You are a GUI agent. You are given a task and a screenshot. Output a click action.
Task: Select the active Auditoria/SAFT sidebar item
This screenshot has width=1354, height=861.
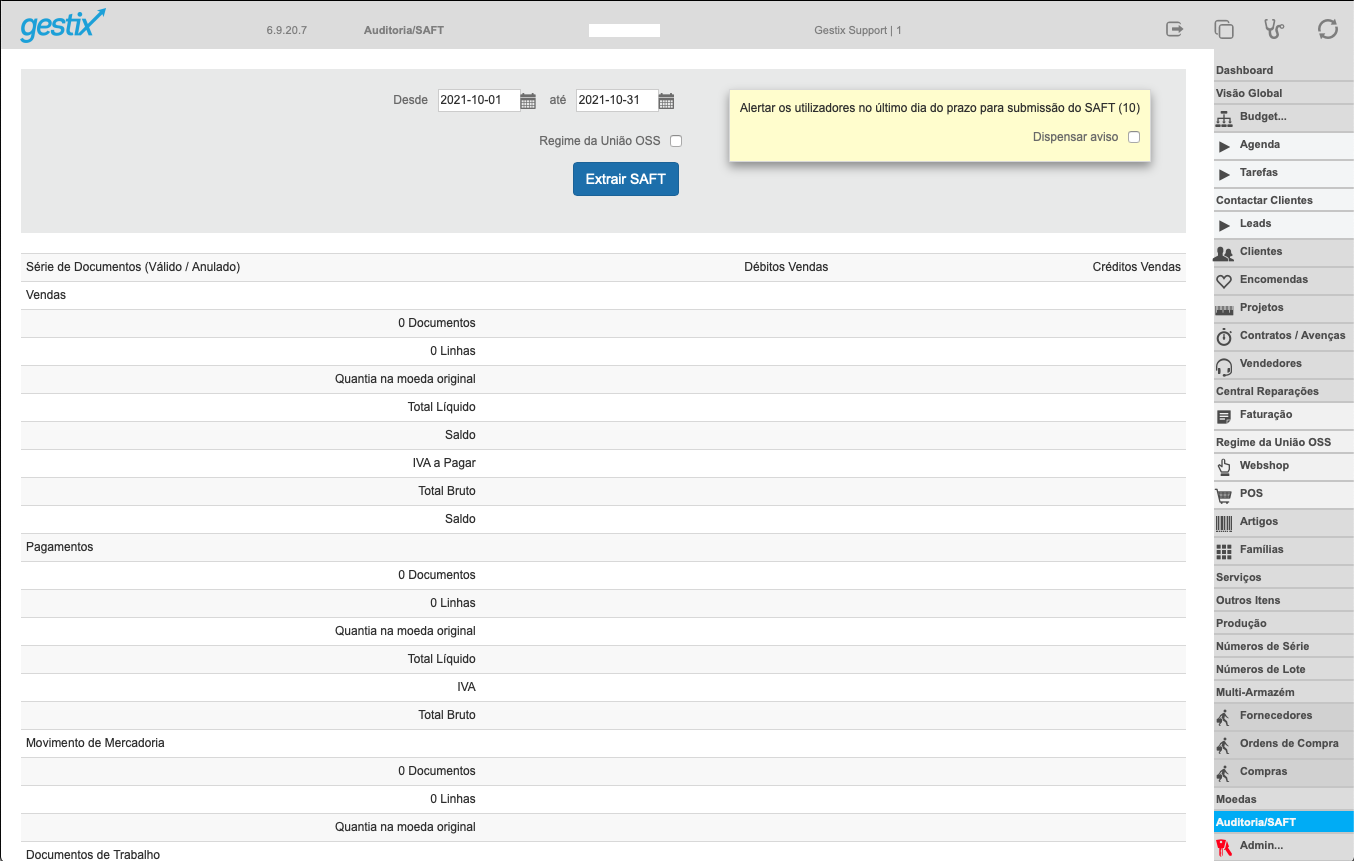pyautogui.click(x=1283, y=822)
